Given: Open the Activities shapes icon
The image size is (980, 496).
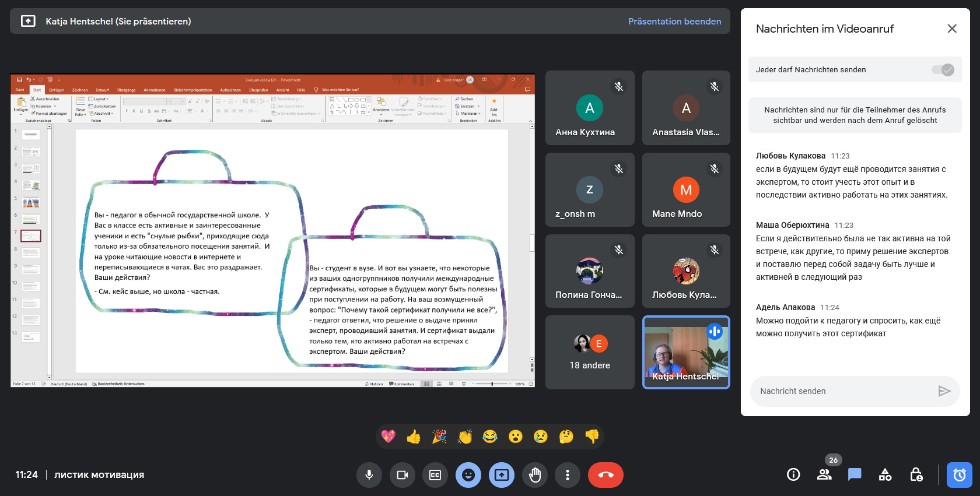Looking at the screenshot, I should [x=885, y=474].
